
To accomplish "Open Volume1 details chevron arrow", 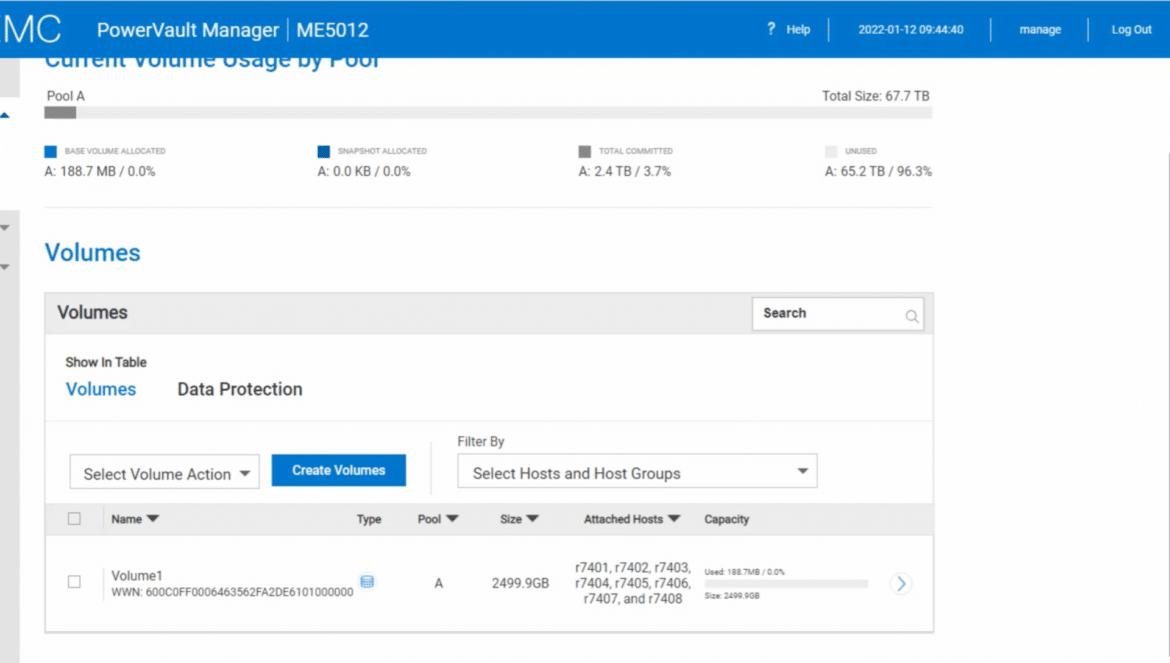I will pos(901,583).
